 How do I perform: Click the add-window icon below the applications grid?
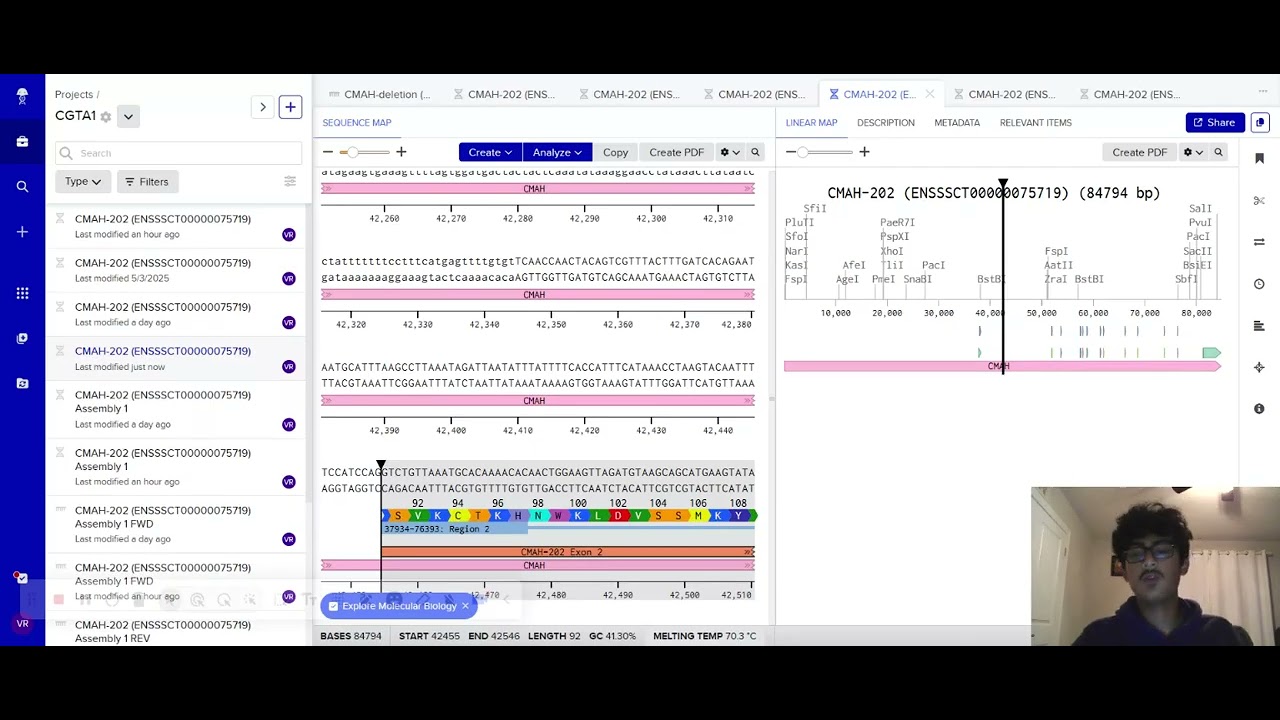pos(22,338)
